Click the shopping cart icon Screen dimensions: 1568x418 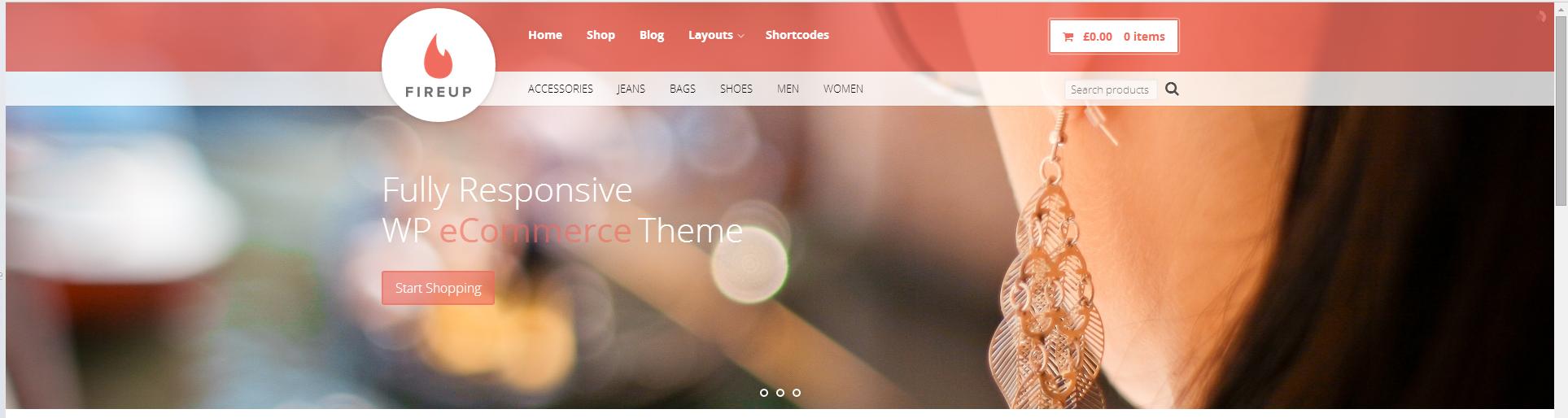tap(1068, 37)
